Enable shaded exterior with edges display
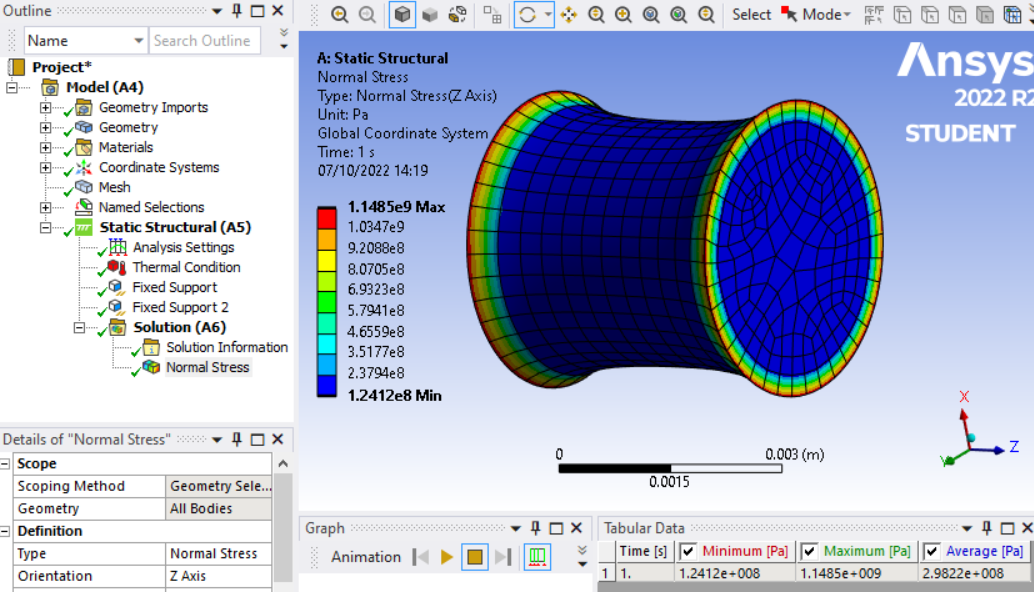 click(402, 15)
